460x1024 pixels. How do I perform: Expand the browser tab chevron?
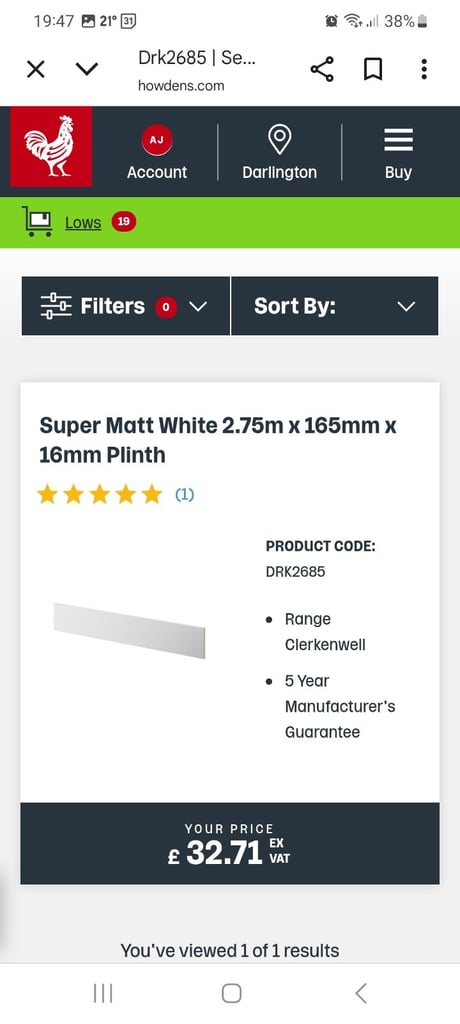tap(87, 69)
